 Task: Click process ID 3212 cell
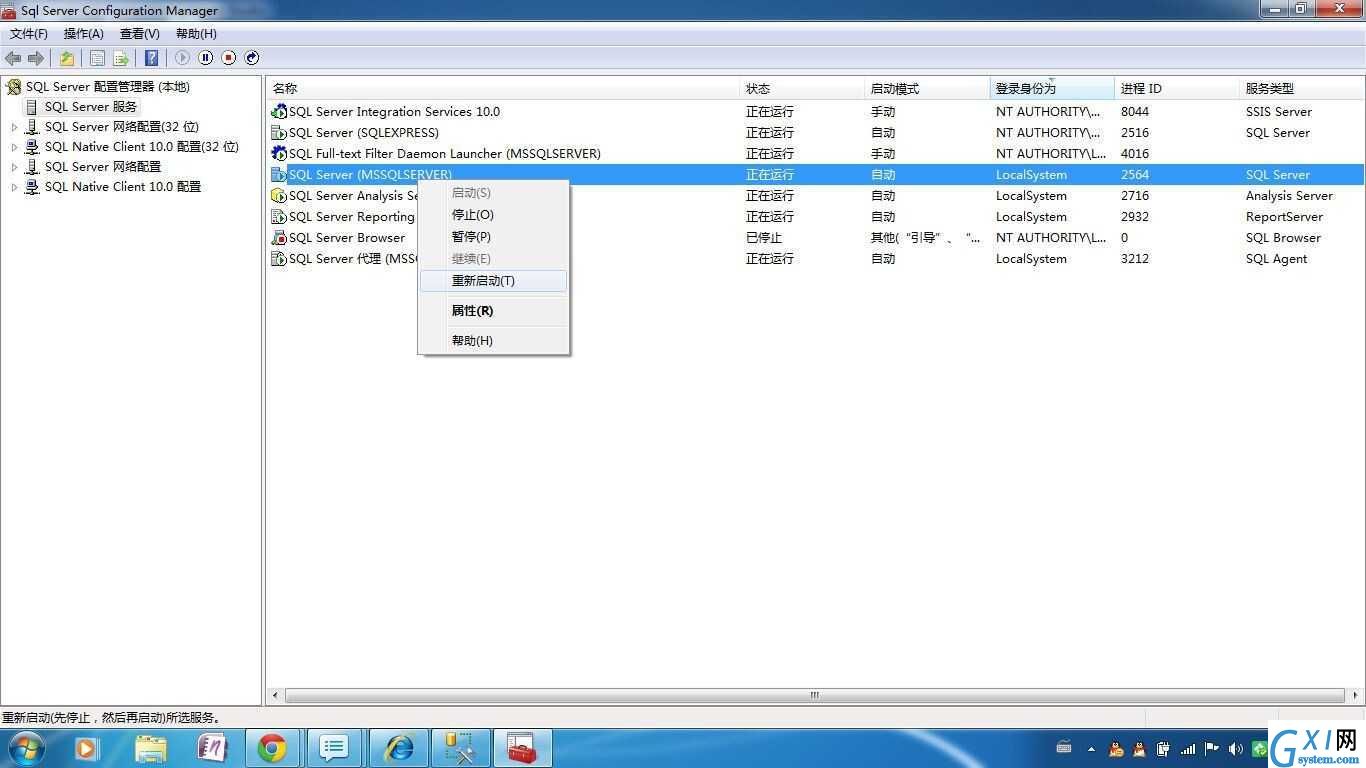1135,259
